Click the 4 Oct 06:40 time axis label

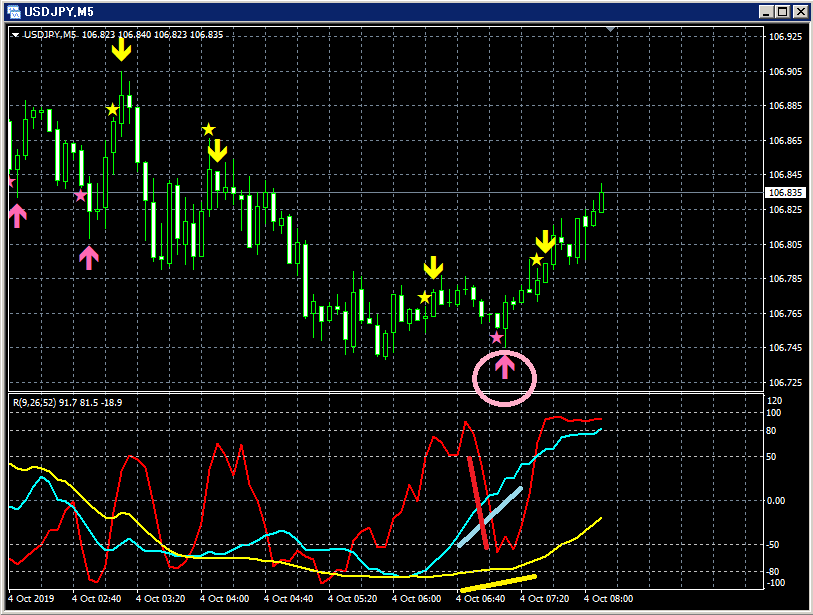point(481,599)
